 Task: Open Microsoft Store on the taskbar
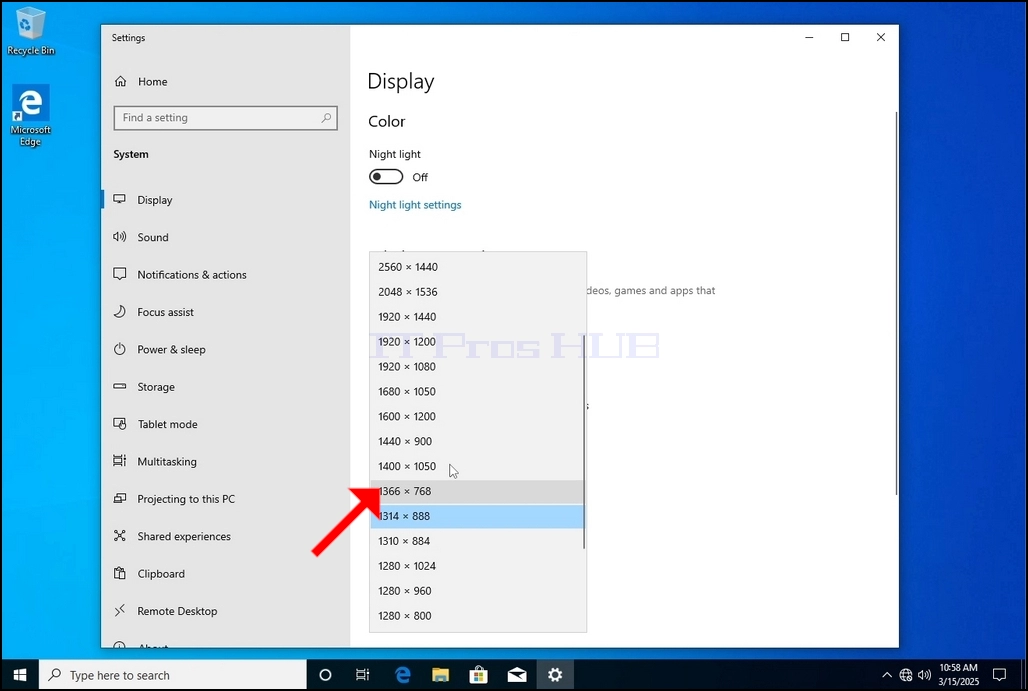click(x=479, y=675)
